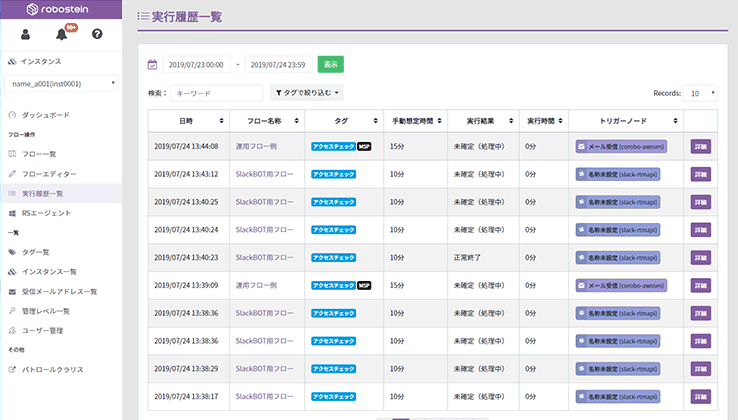Open フロー一覧 in the sidebar
This screenshot has width=738, height=420.
click(x=39, y=154)
